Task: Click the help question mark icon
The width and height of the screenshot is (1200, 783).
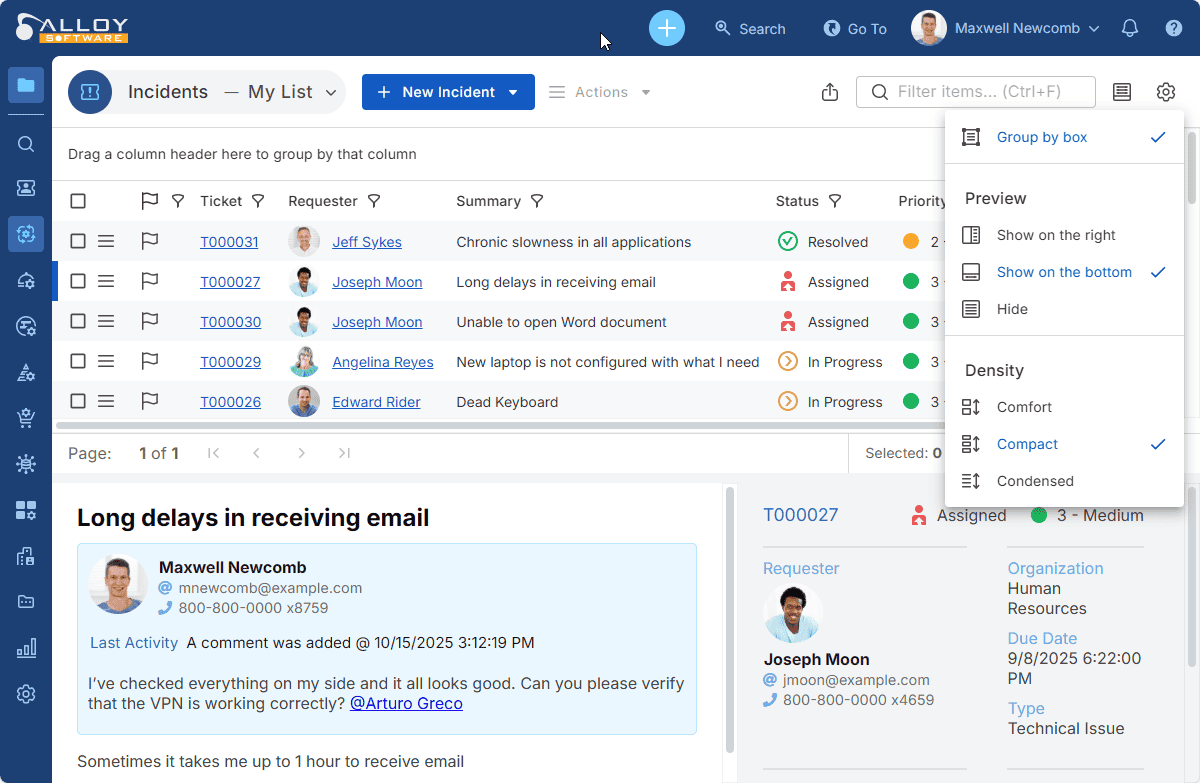Action: click(x=1174, y=28)
